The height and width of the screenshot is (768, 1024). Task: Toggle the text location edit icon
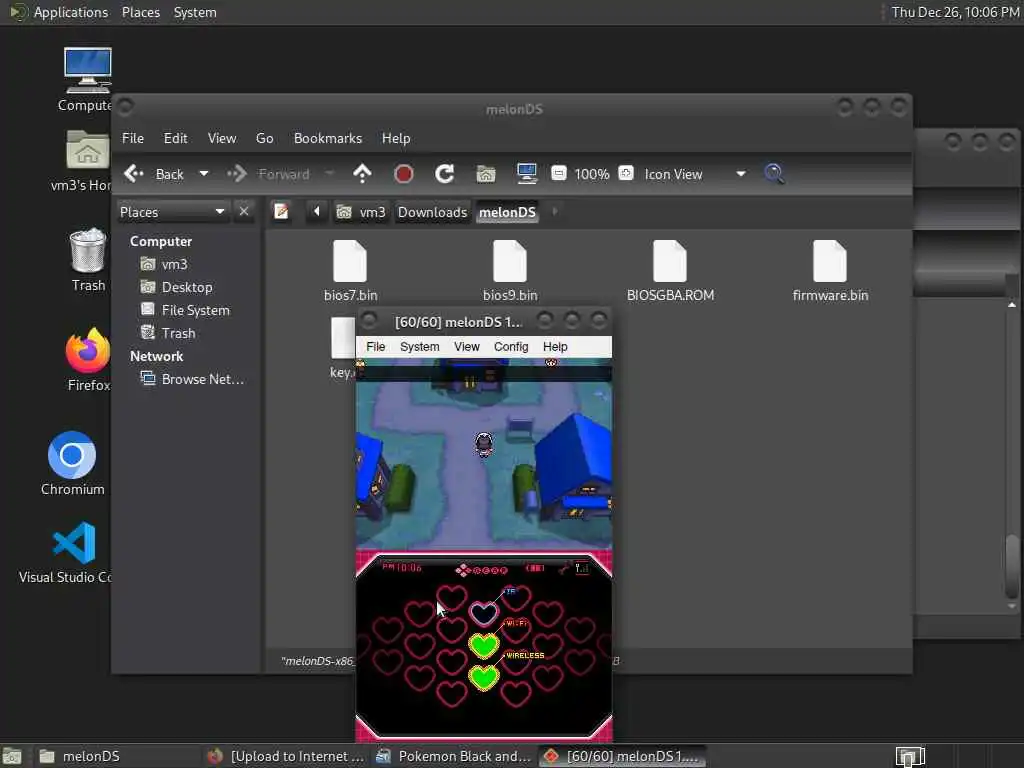(281, 212)
